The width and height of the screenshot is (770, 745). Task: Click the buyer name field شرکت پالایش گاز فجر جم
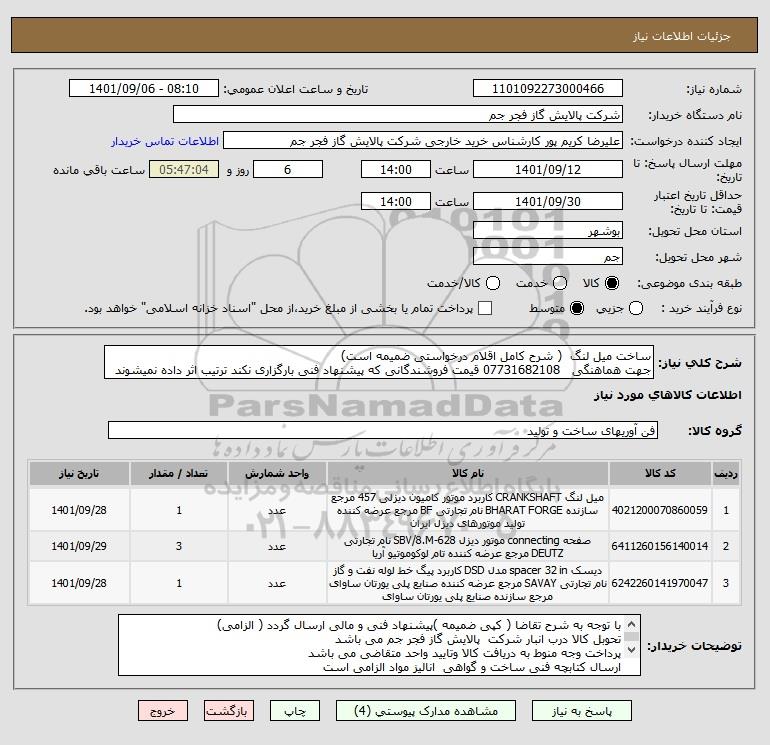coord(398,115)
